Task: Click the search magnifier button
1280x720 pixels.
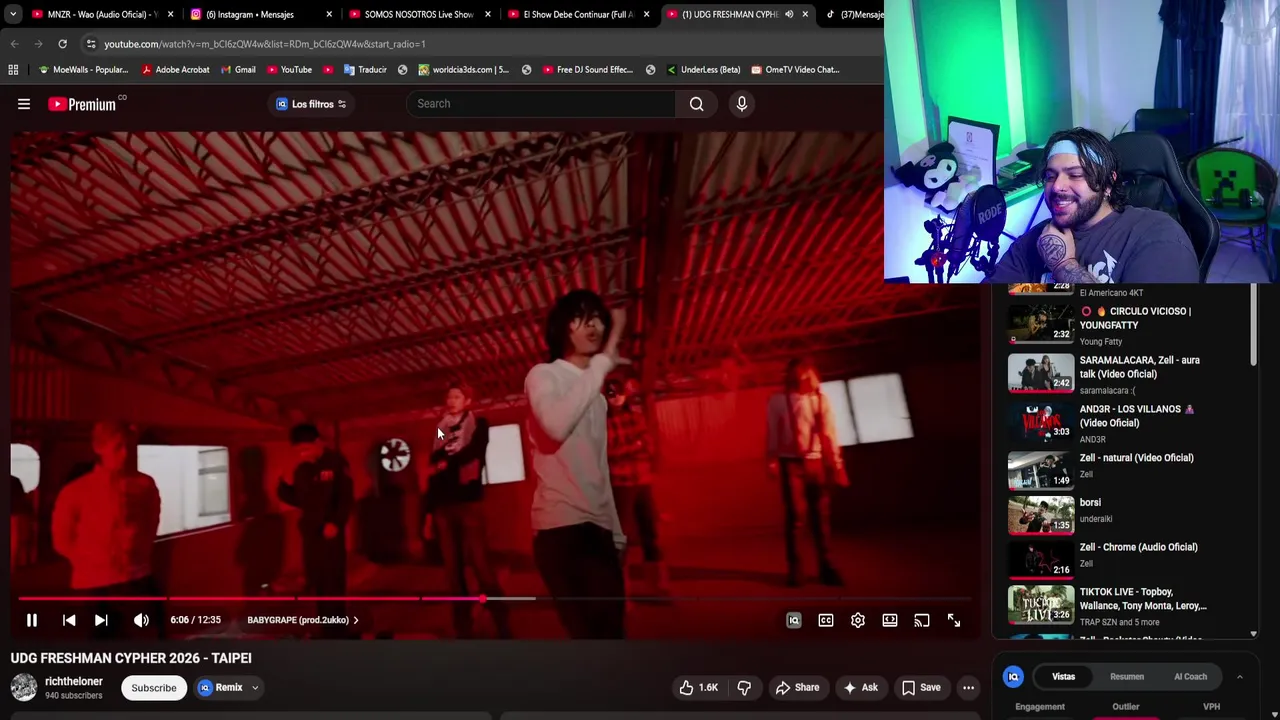Action: point(696,104)
